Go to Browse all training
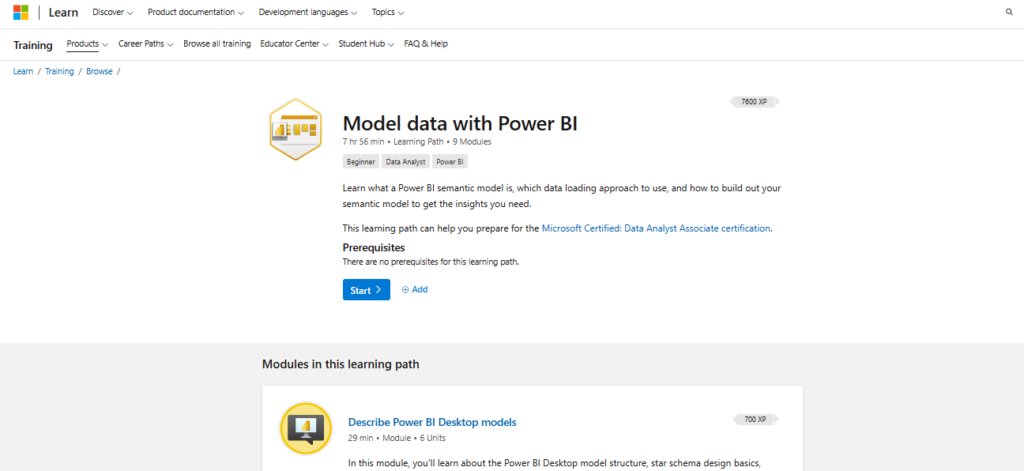 217,44
